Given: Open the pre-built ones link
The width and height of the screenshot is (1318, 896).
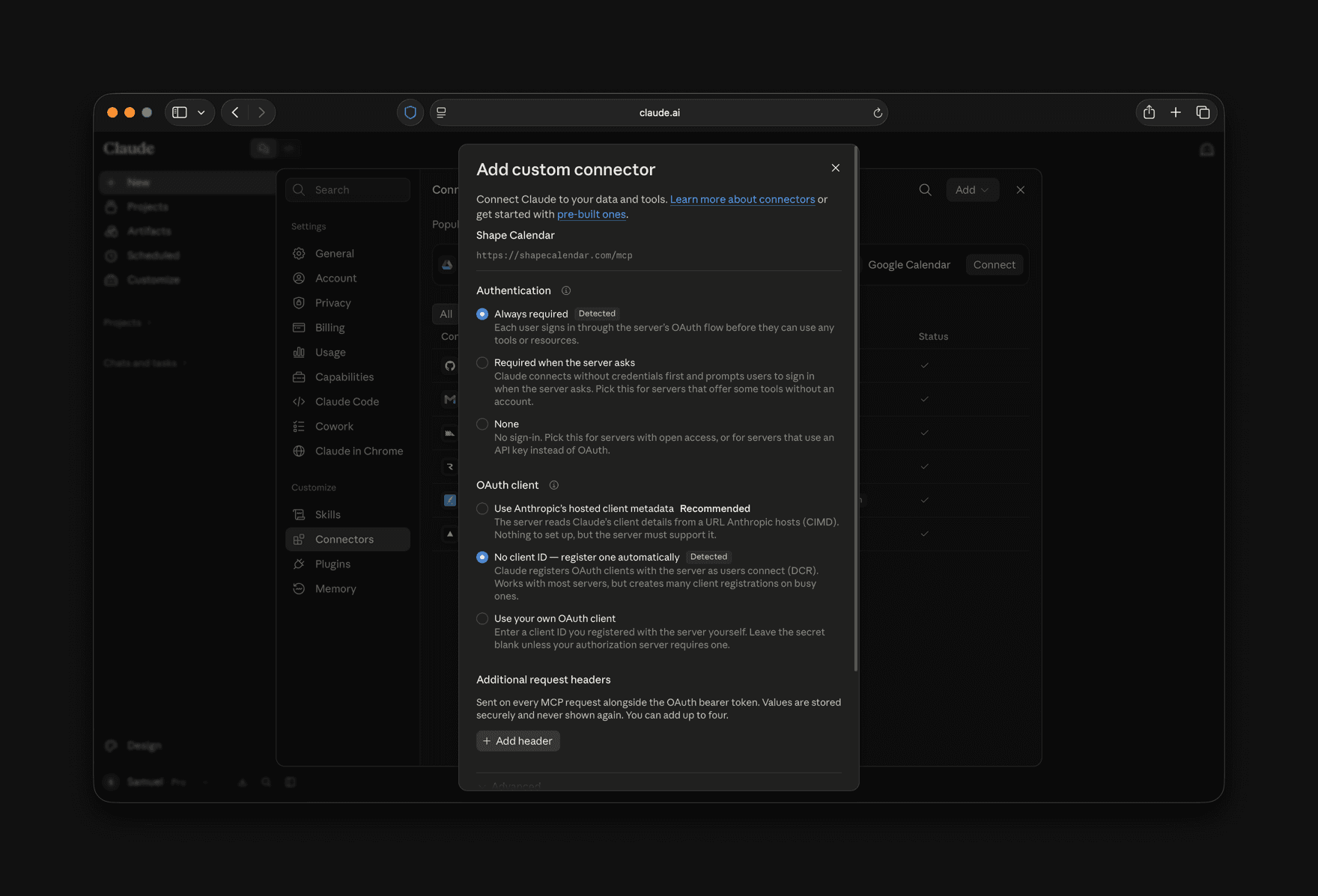Looking at the screenshot, I should pos(591,214).
